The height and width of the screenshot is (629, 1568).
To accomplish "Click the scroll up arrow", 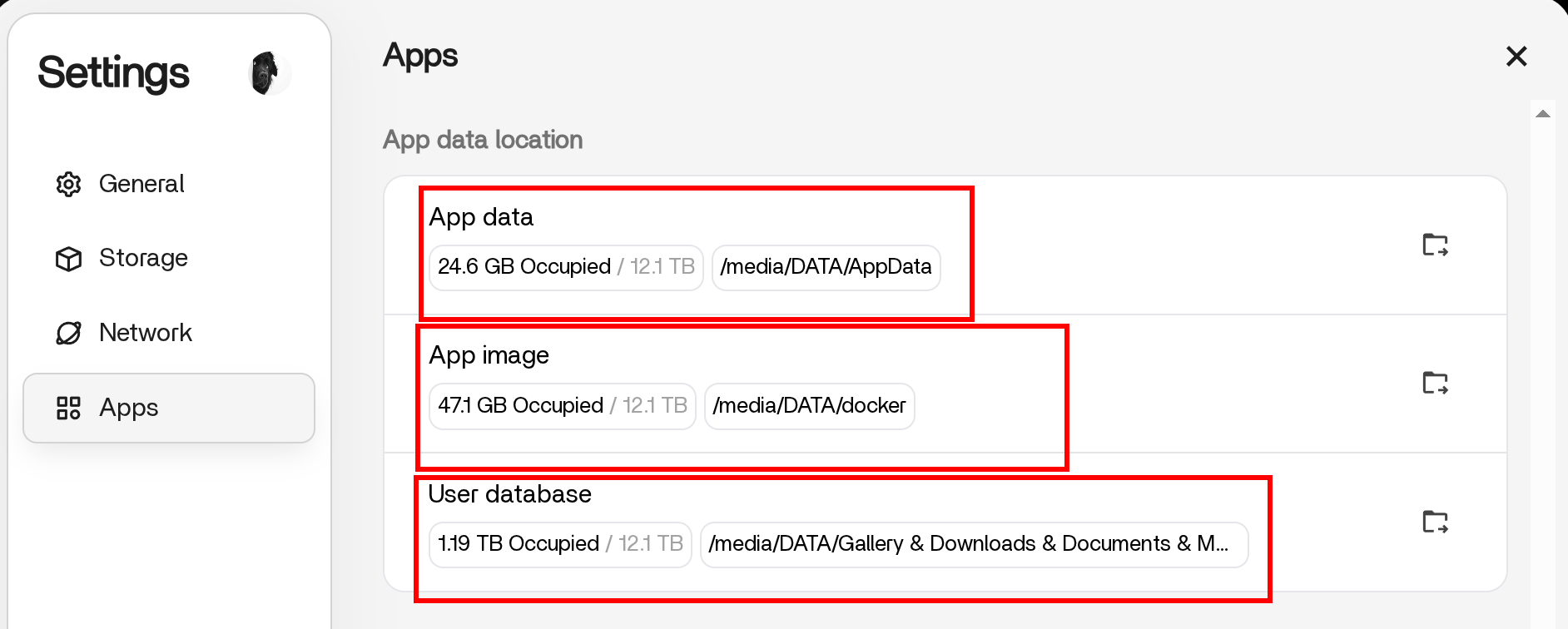I will pos(1542,114).
